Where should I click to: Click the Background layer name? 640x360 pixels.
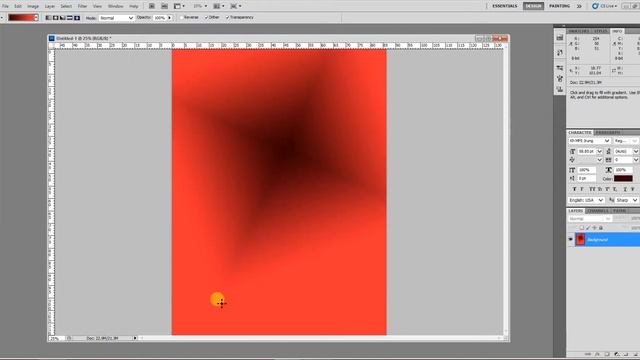tap(598, 240)
